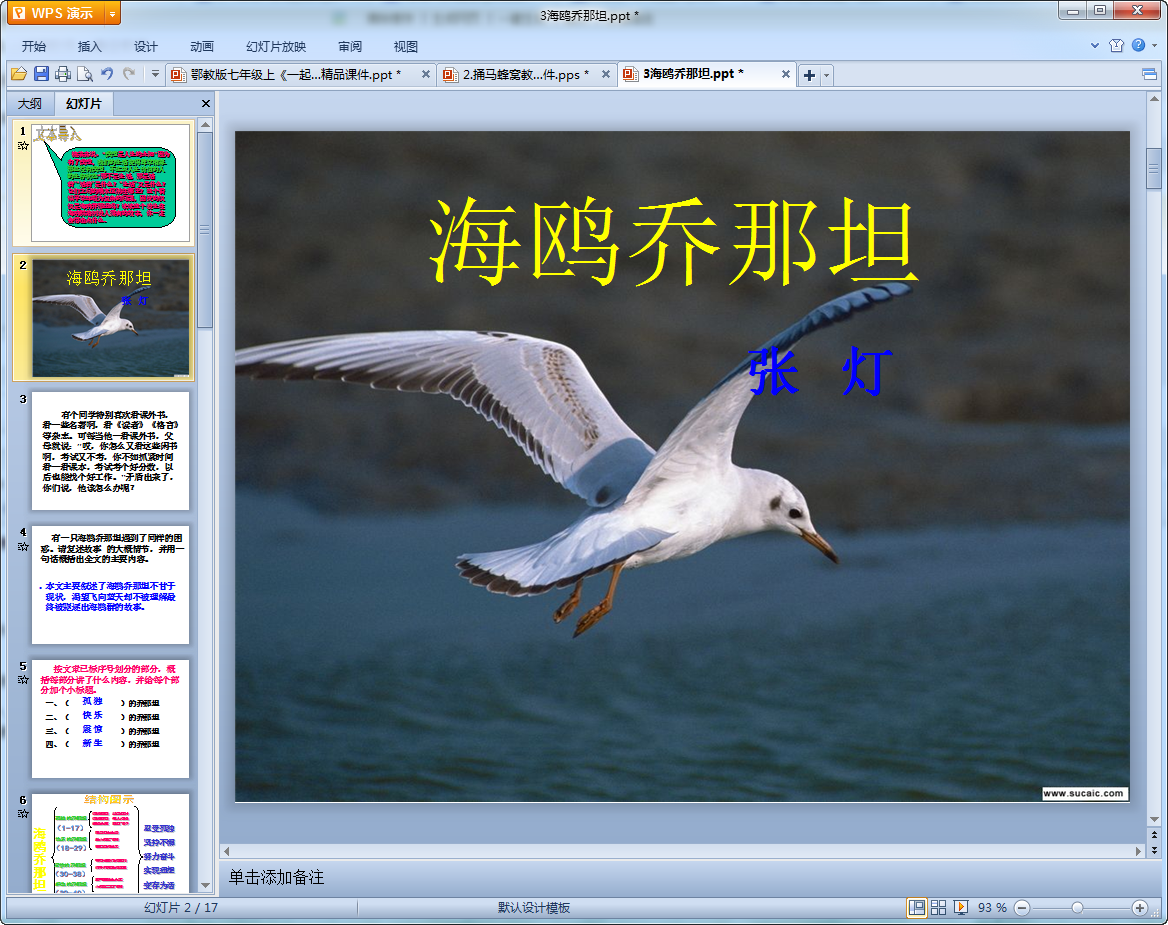Click the slide title text 海鸥乔那坦

click(x=673, y=242)
